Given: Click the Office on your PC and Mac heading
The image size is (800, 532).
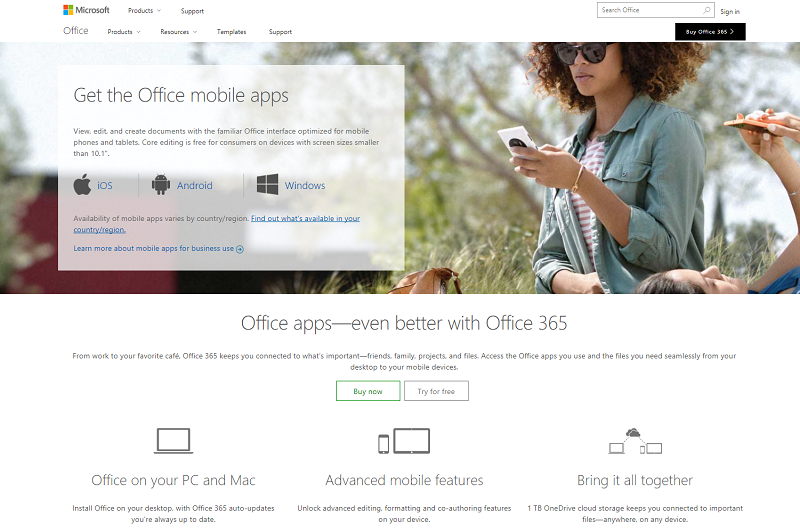Looking at the screenshot, I should (x=173, y=480).
